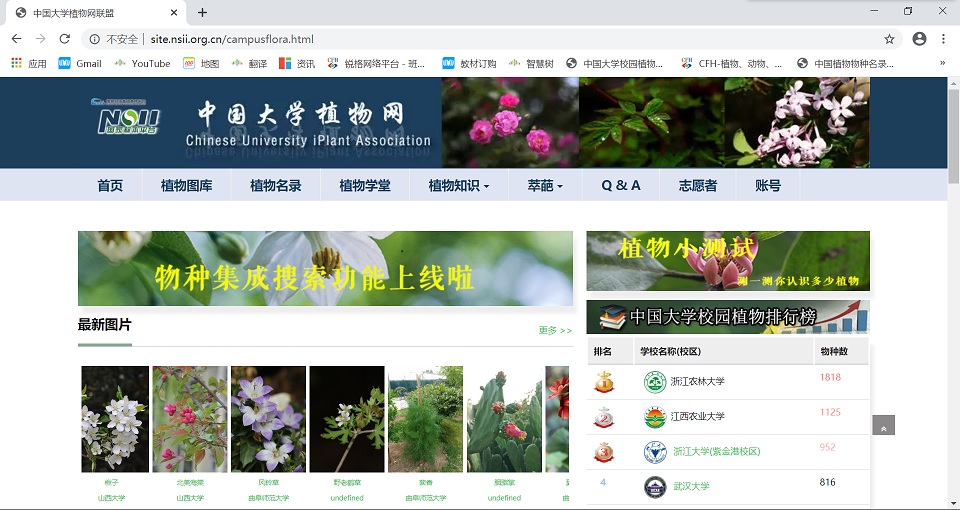Bookmark this page with the star icon
The height and width of the screenshot is (510, 960).
tap(889, 39)
